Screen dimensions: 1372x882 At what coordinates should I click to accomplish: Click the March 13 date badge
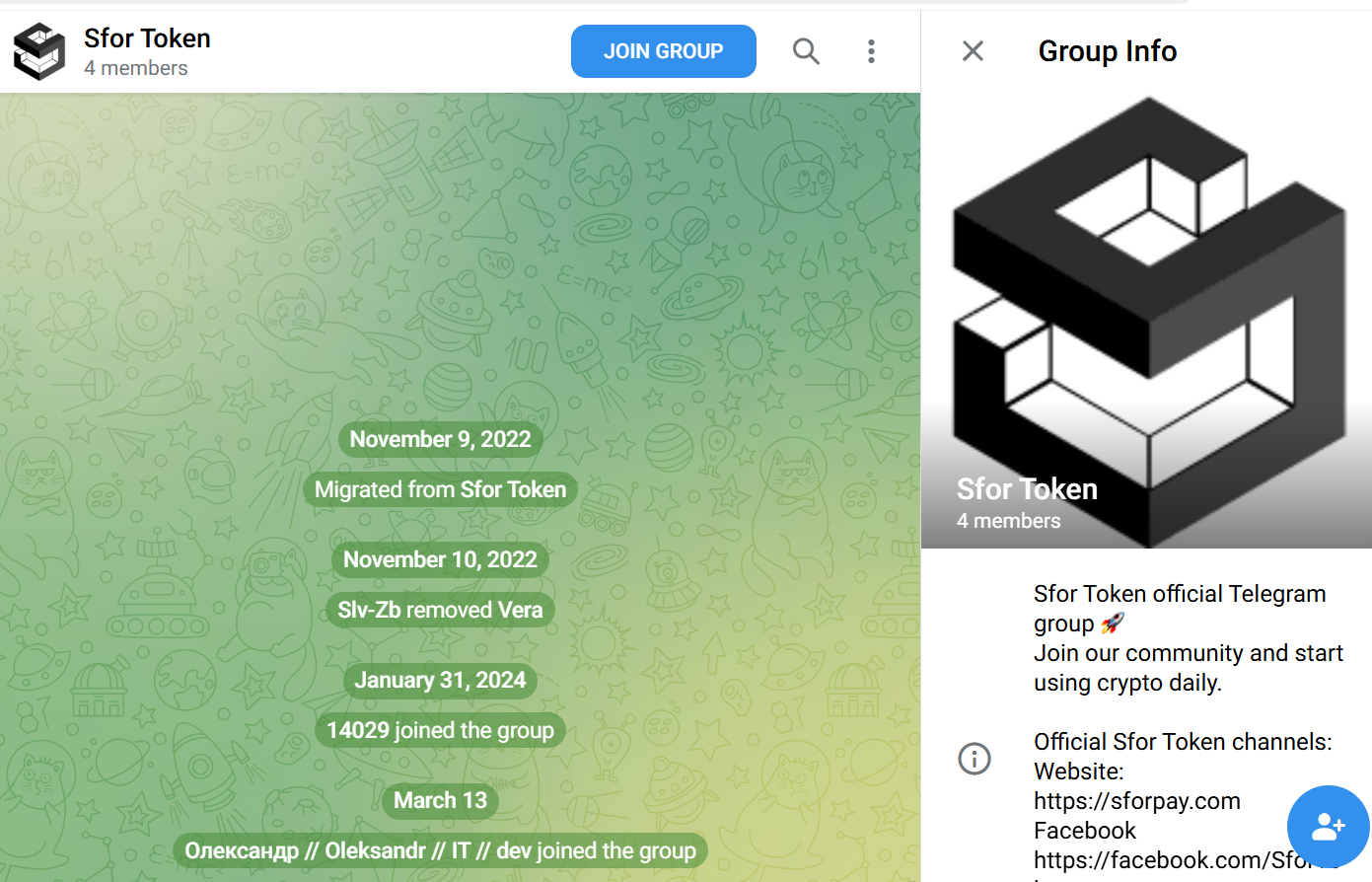[440, 801]
